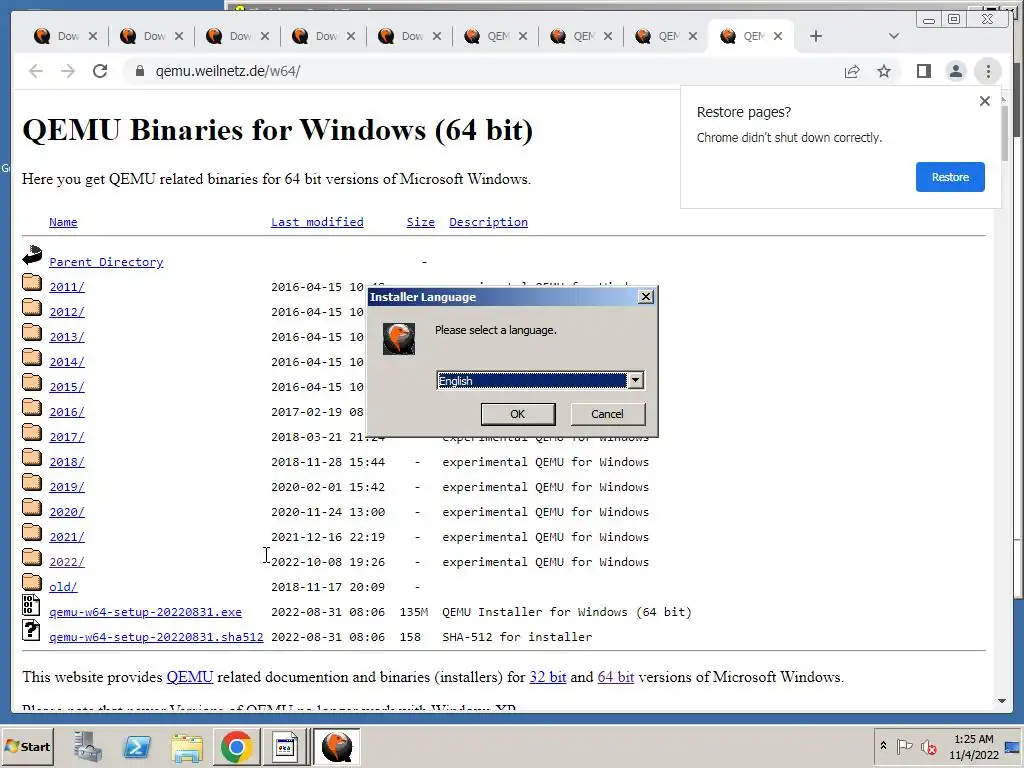Sort listing by Description column
The image size is (1024, 768).
(x=488, y=222)
